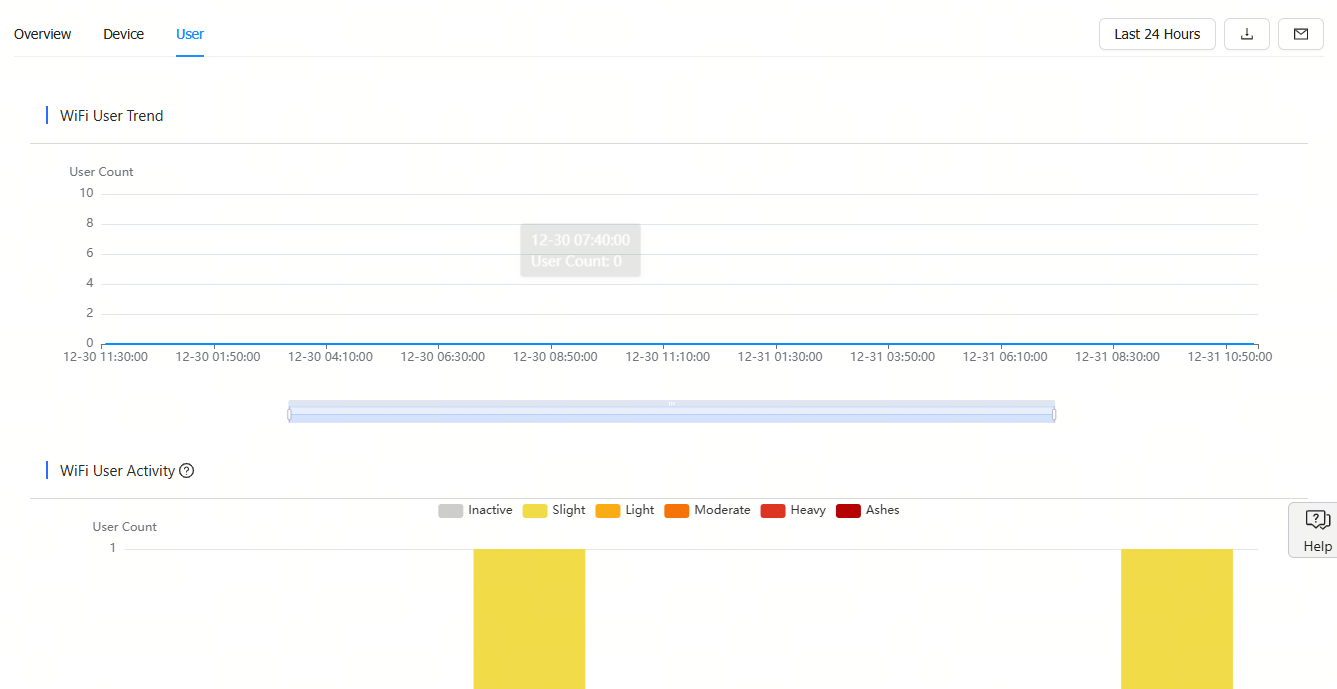Click the first yellow Slight activity bar
Screen dimensions: 1337x689
[x=529, y=618]
